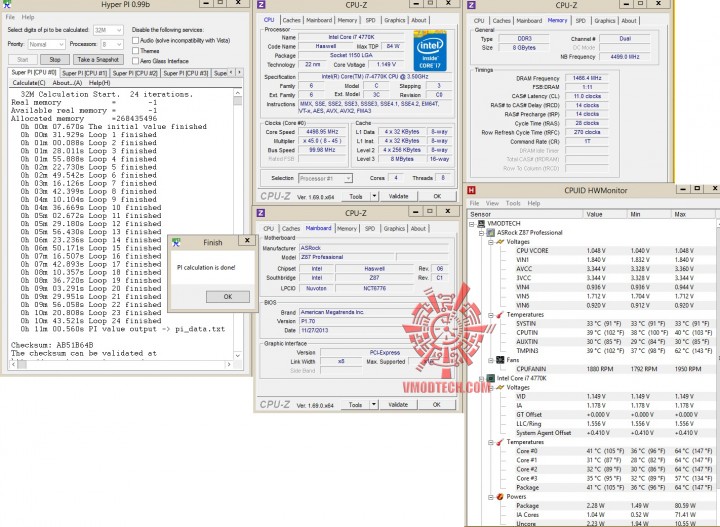Viewport: 720px width, 527px height.
Task: Toggle the Themes checkbox in Hyper PI
Action: [135, 50]
